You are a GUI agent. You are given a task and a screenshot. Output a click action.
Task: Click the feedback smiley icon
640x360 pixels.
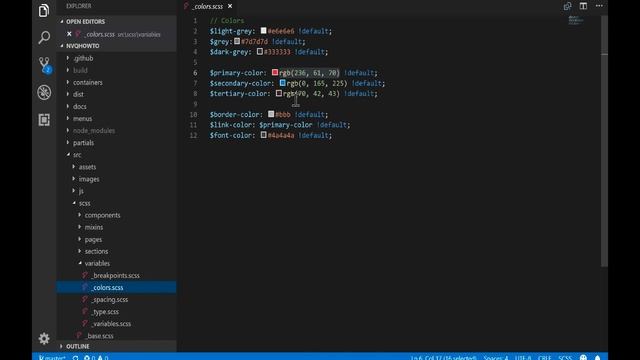point(583,357)
